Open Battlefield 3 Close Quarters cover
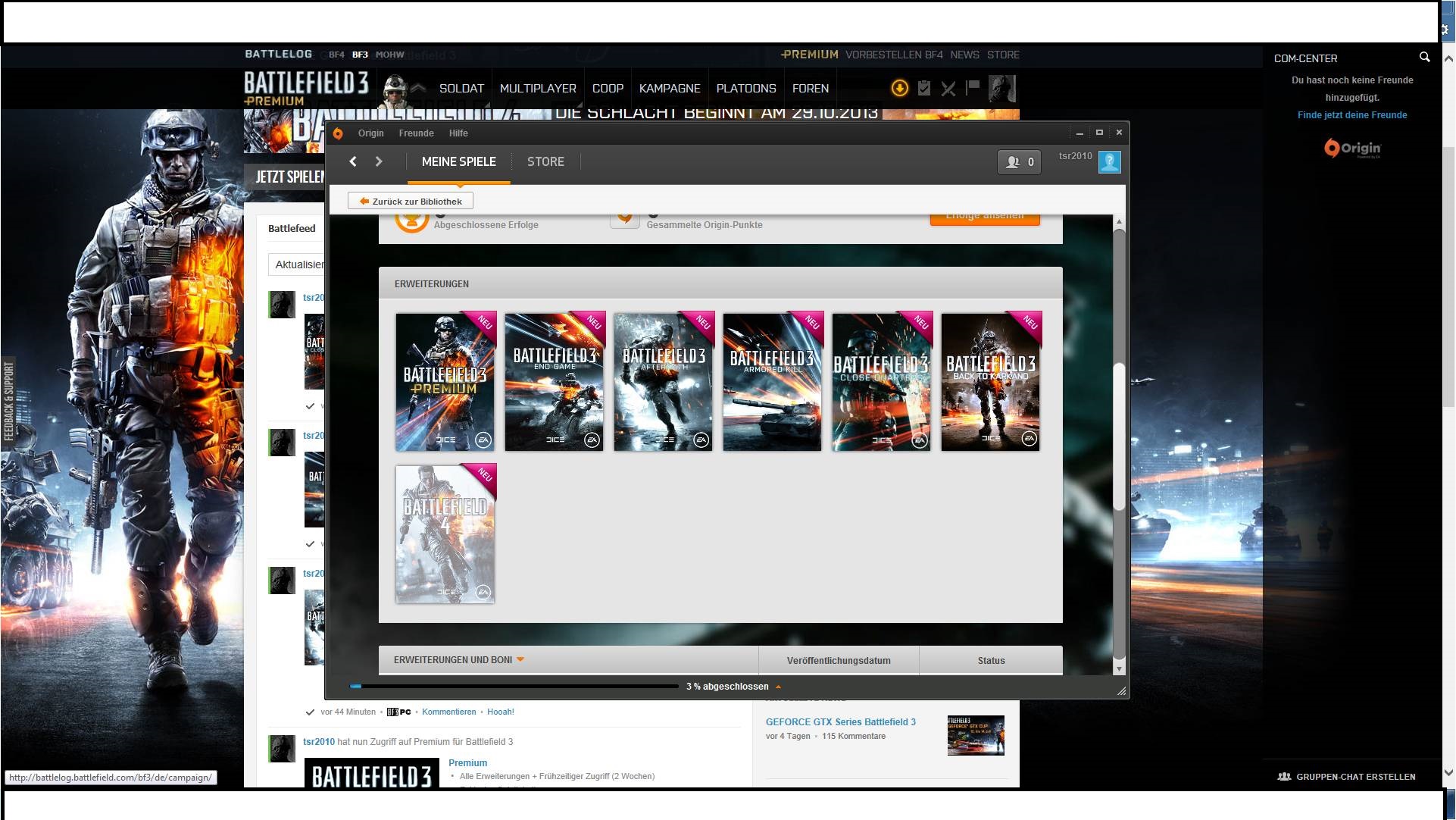 (882, 382)
